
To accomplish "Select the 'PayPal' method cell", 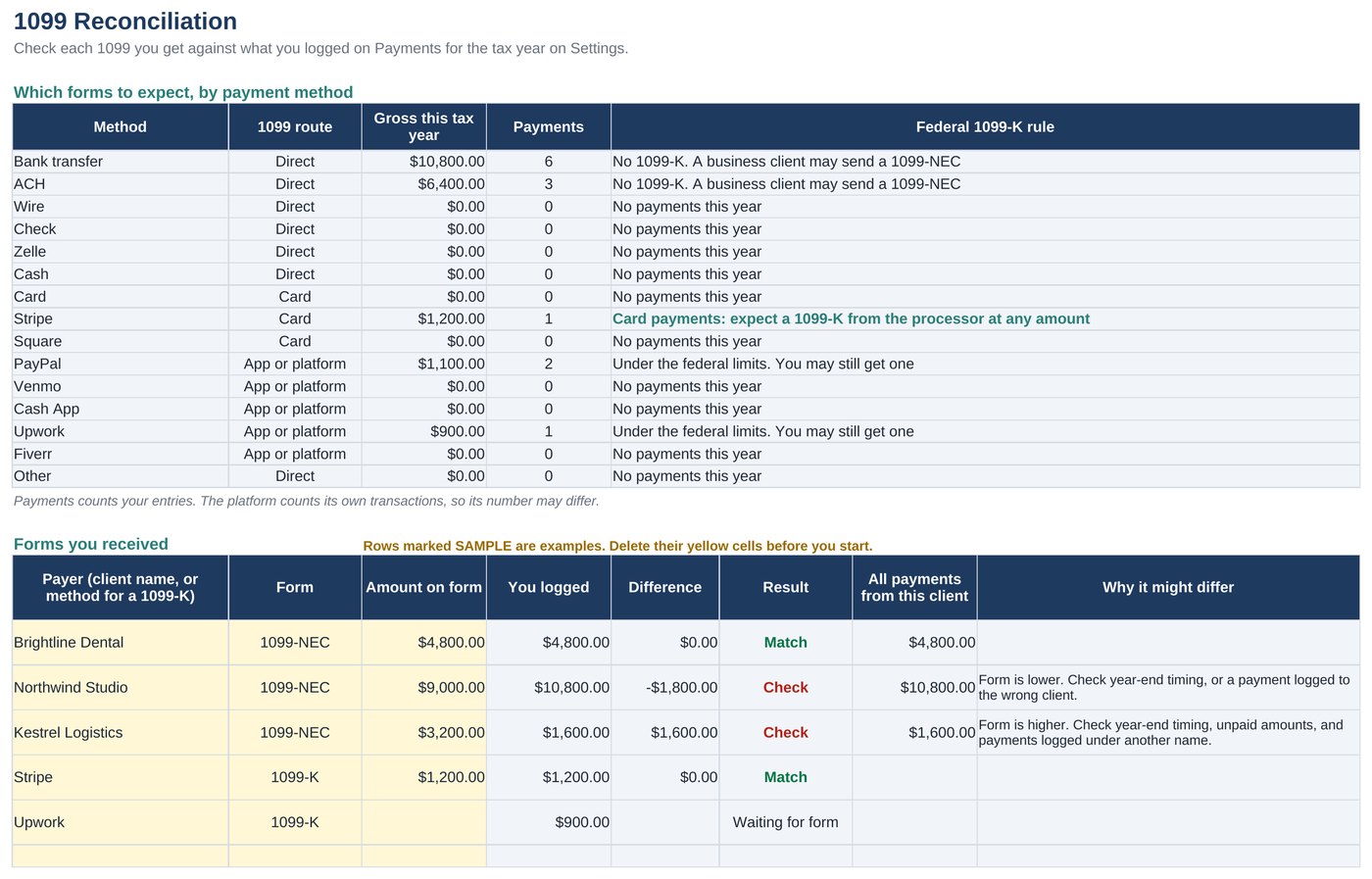I will click(121, 364).
